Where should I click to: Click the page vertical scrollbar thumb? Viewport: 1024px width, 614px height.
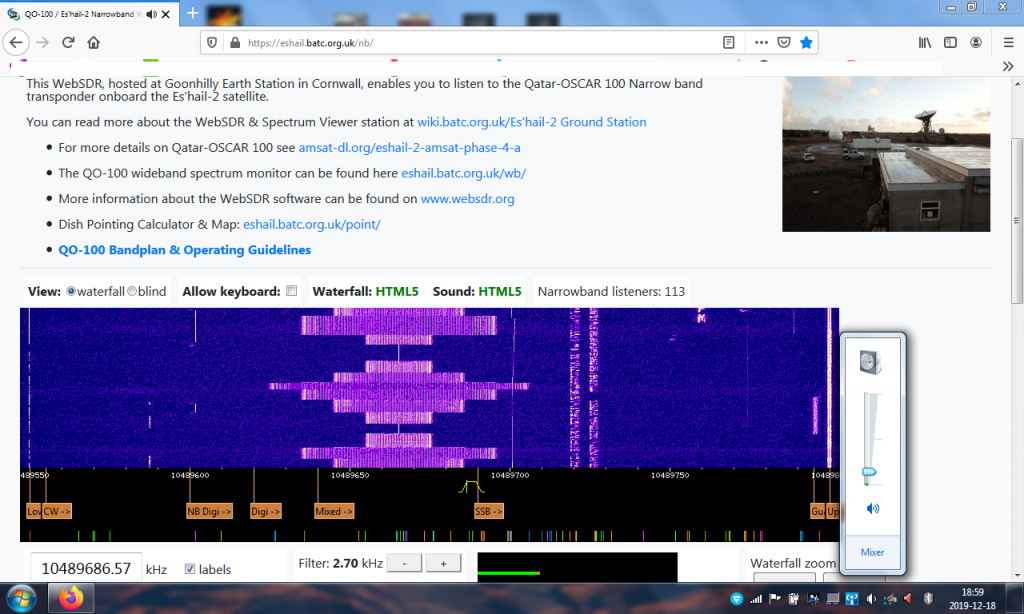pyautogui.click(x=1017, y=221)
